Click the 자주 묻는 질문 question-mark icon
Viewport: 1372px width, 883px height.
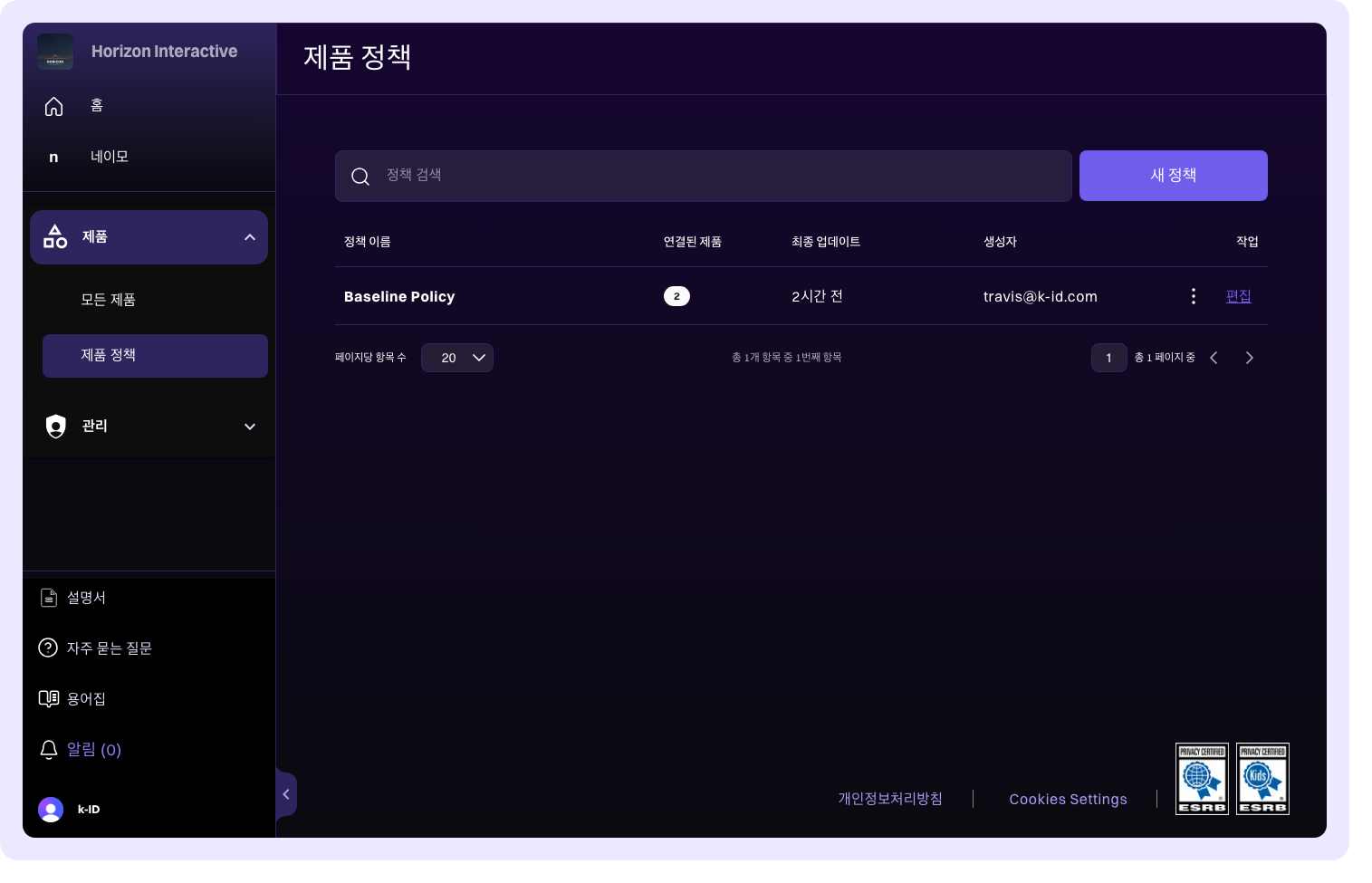(48, 648)
